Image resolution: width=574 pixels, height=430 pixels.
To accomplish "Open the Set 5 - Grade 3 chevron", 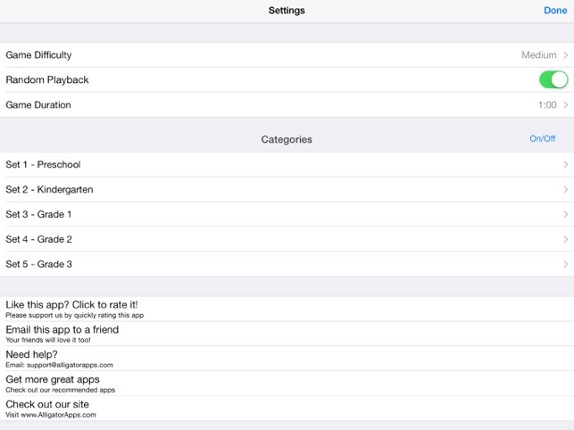I will [x=566, y=264].
